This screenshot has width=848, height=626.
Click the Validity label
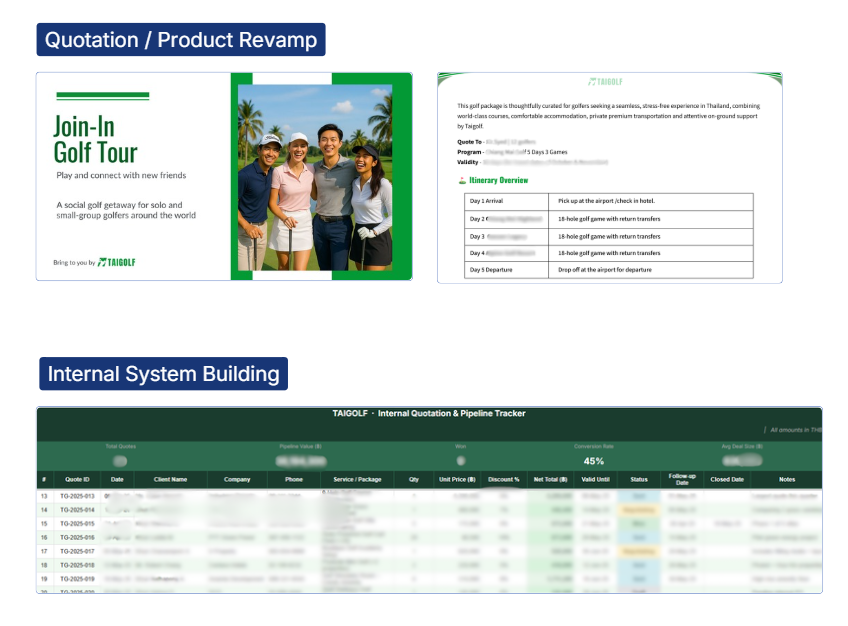point(468,162)
